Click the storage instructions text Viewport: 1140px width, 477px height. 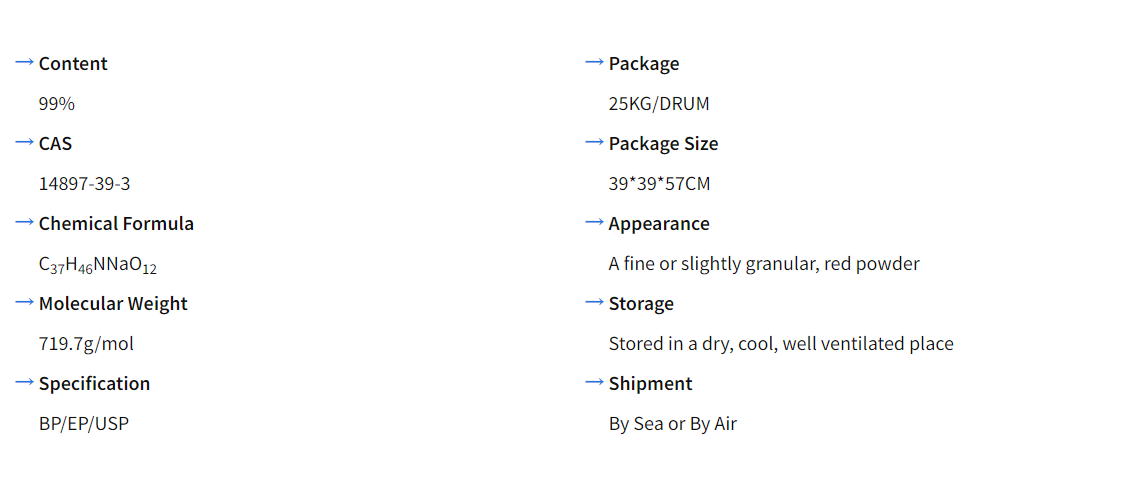[x=781, y=344]
